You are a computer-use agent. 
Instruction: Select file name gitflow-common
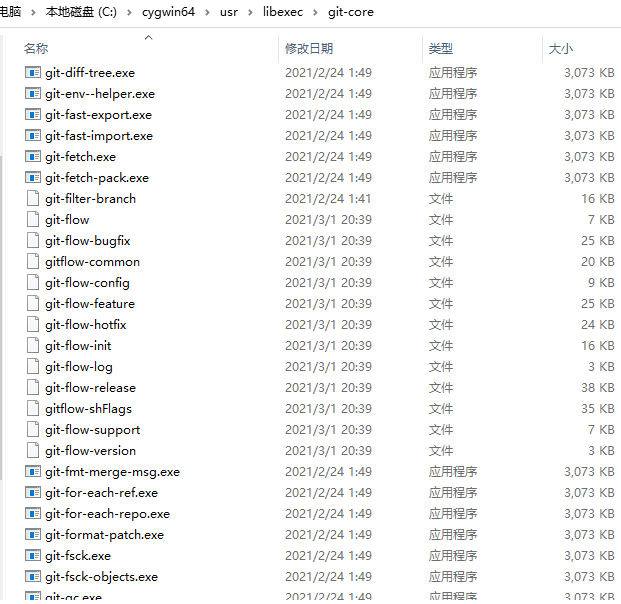(92, 262)
